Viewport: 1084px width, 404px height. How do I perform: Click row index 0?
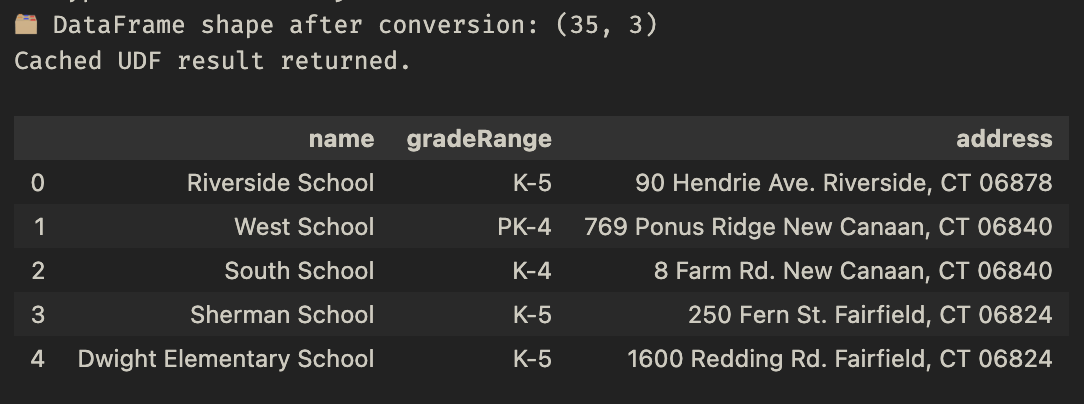coord(38,183)
